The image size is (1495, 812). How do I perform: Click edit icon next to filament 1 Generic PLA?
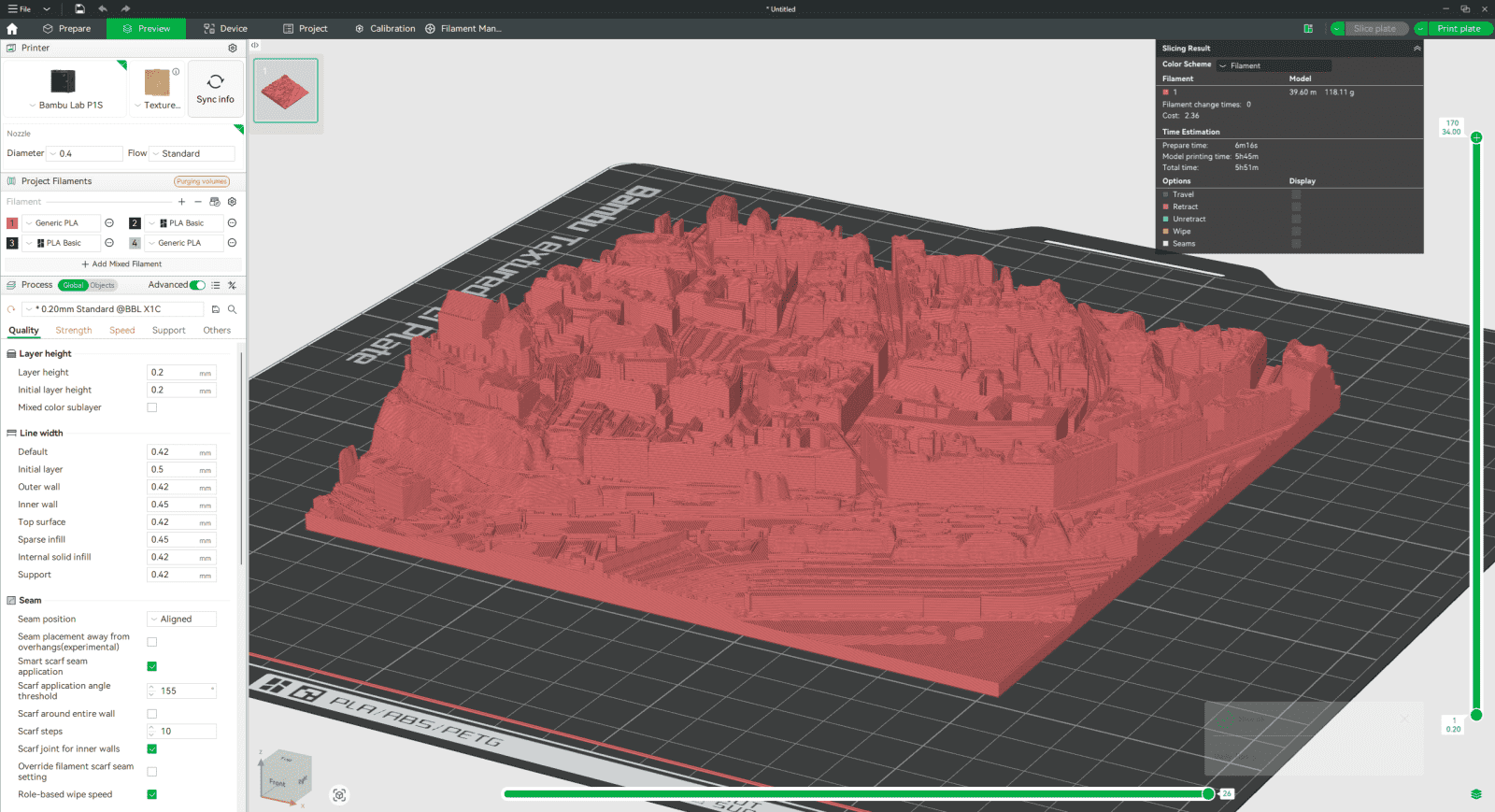109,223
